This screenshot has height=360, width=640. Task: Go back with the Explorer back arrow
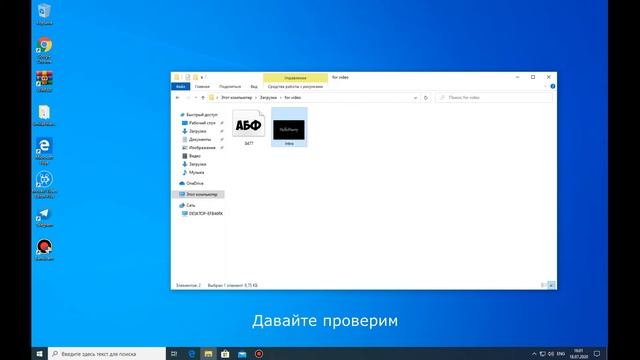[178, 98]
